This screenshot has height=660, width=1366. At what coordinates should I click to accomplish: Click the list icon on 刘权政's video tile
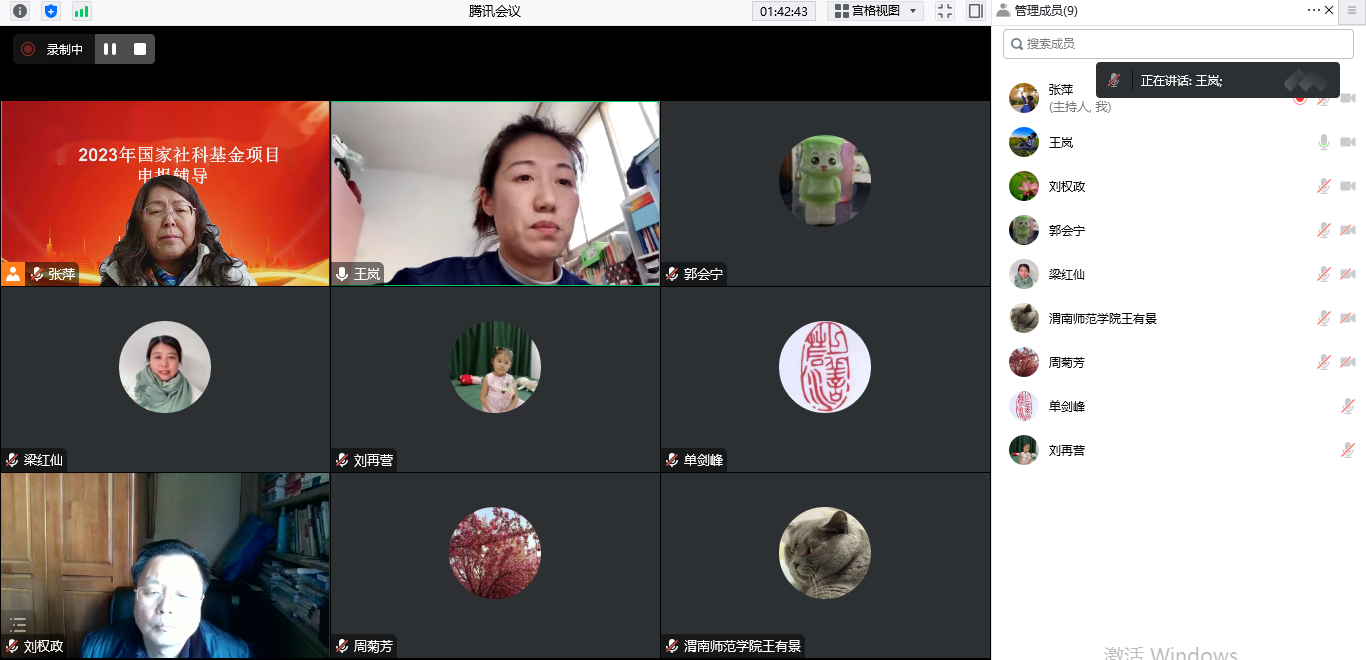point(18,625)
